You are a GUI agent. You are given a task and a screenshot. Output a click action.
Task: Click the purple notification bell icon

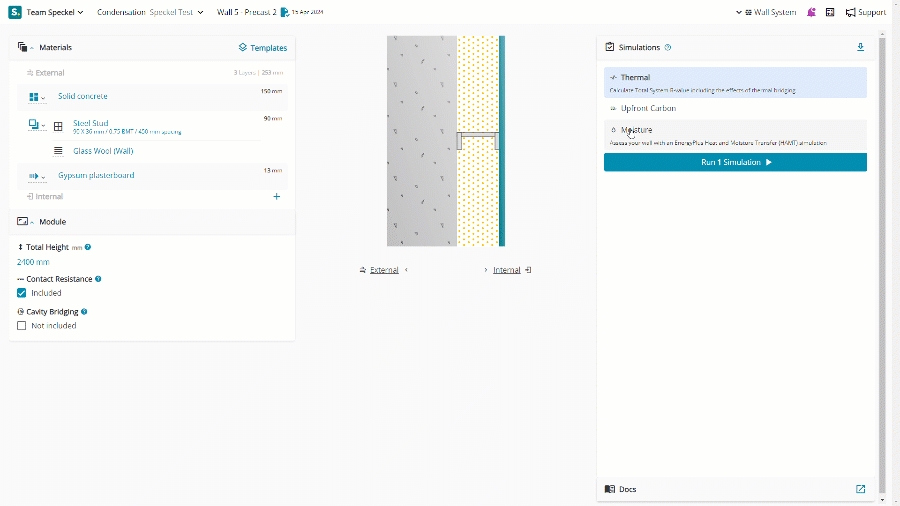(x=811, y=12)
